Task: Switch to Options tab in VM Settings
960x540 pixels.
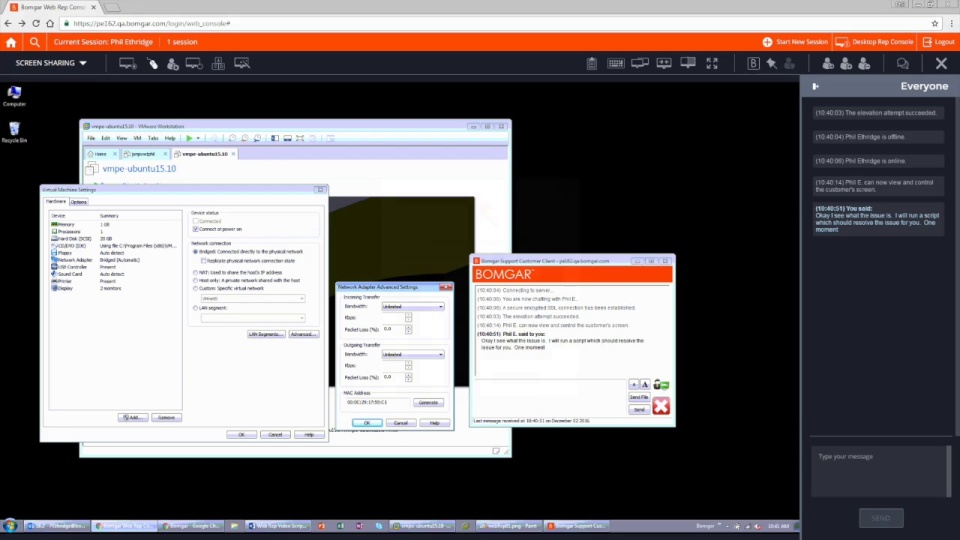Action: 78,202
